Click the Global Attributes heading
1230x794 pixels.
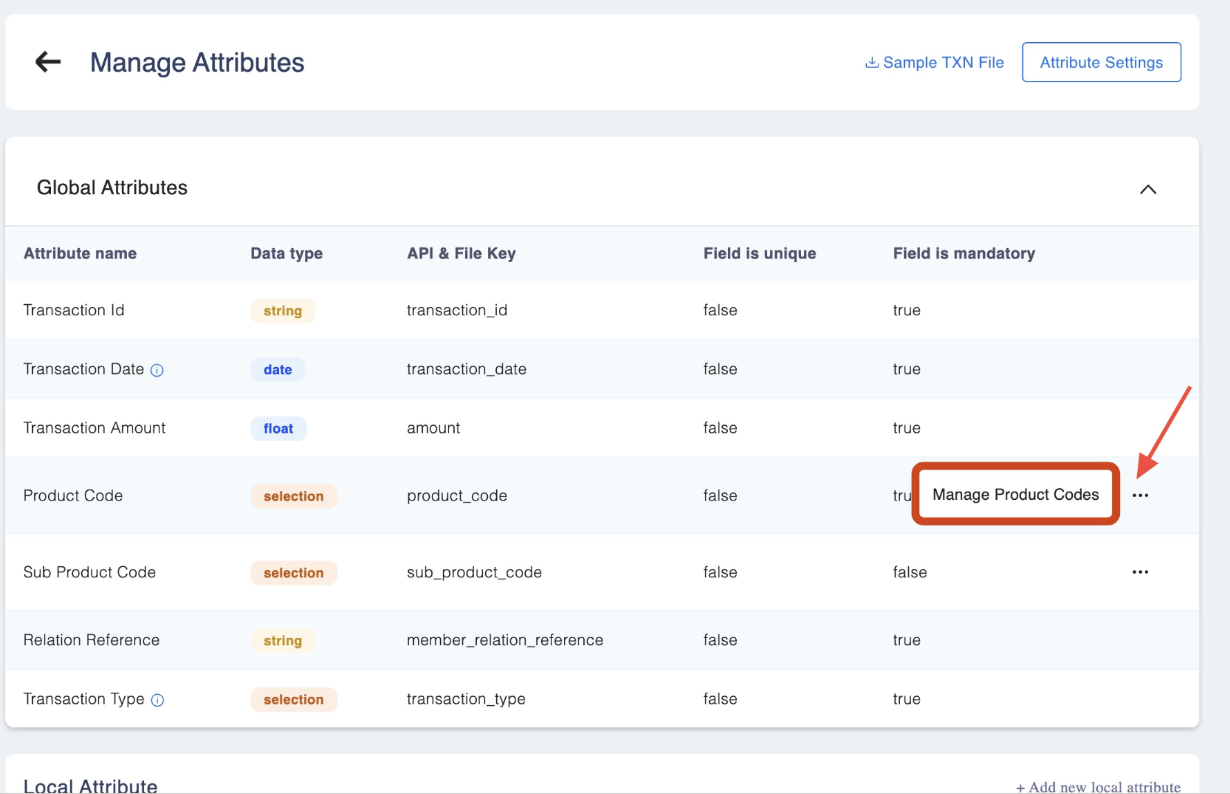pos(112,188)
